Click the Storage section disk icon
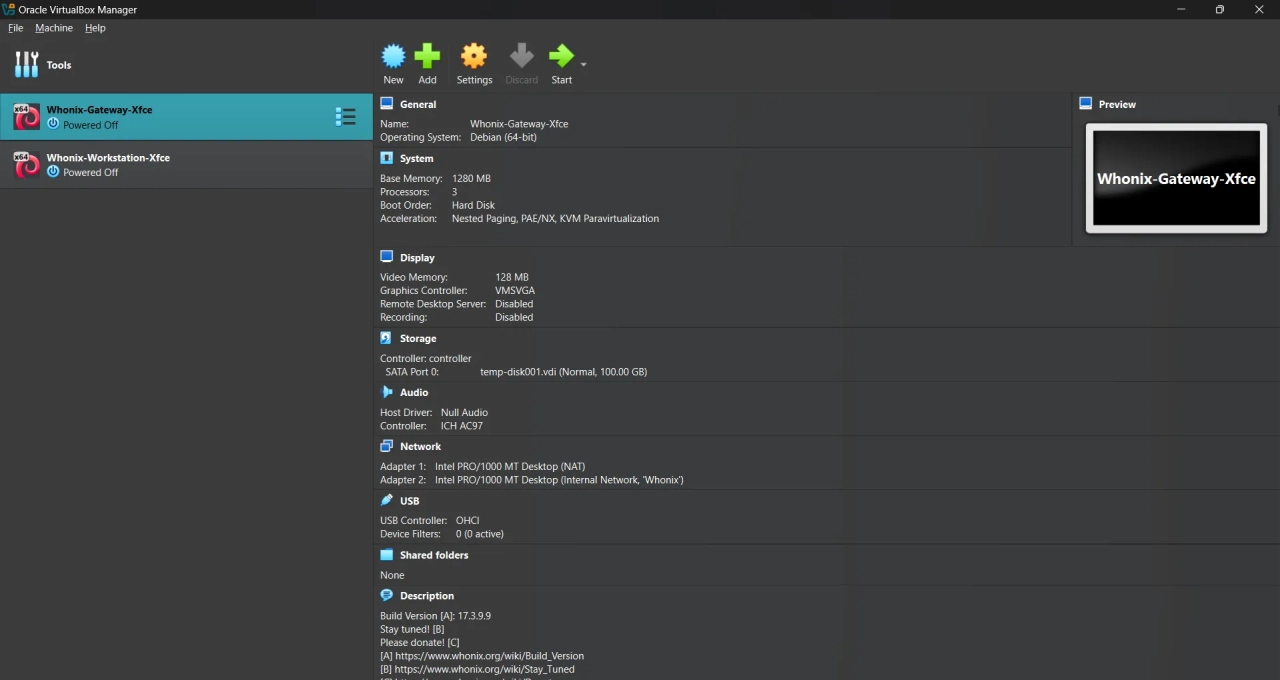The height and width of the screenshot is (680, 1280). point(387,338)
